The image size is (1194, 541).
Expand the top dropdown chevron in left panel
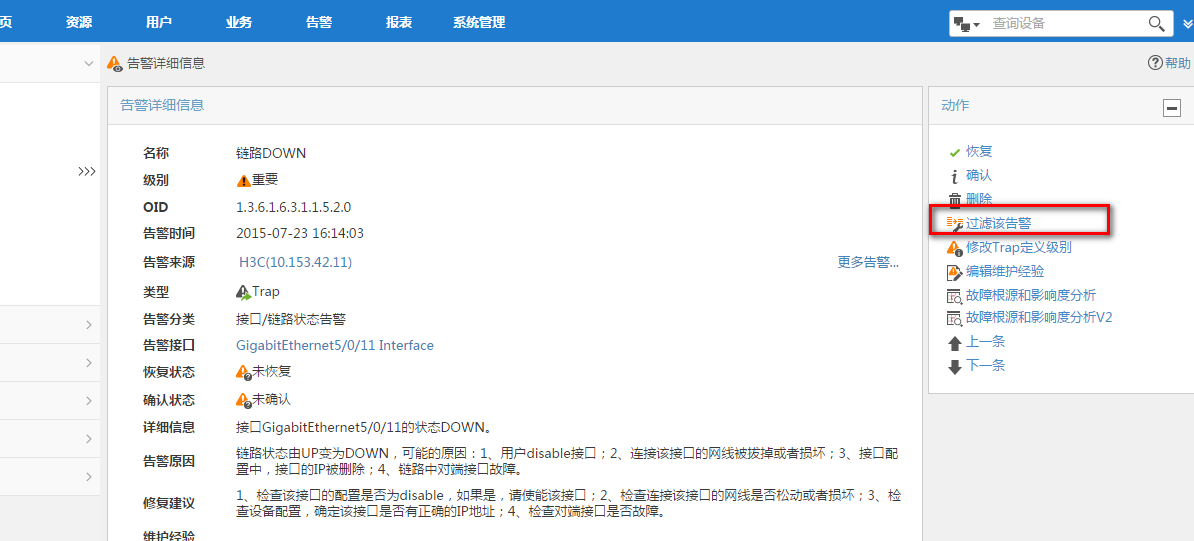(88, 64)
